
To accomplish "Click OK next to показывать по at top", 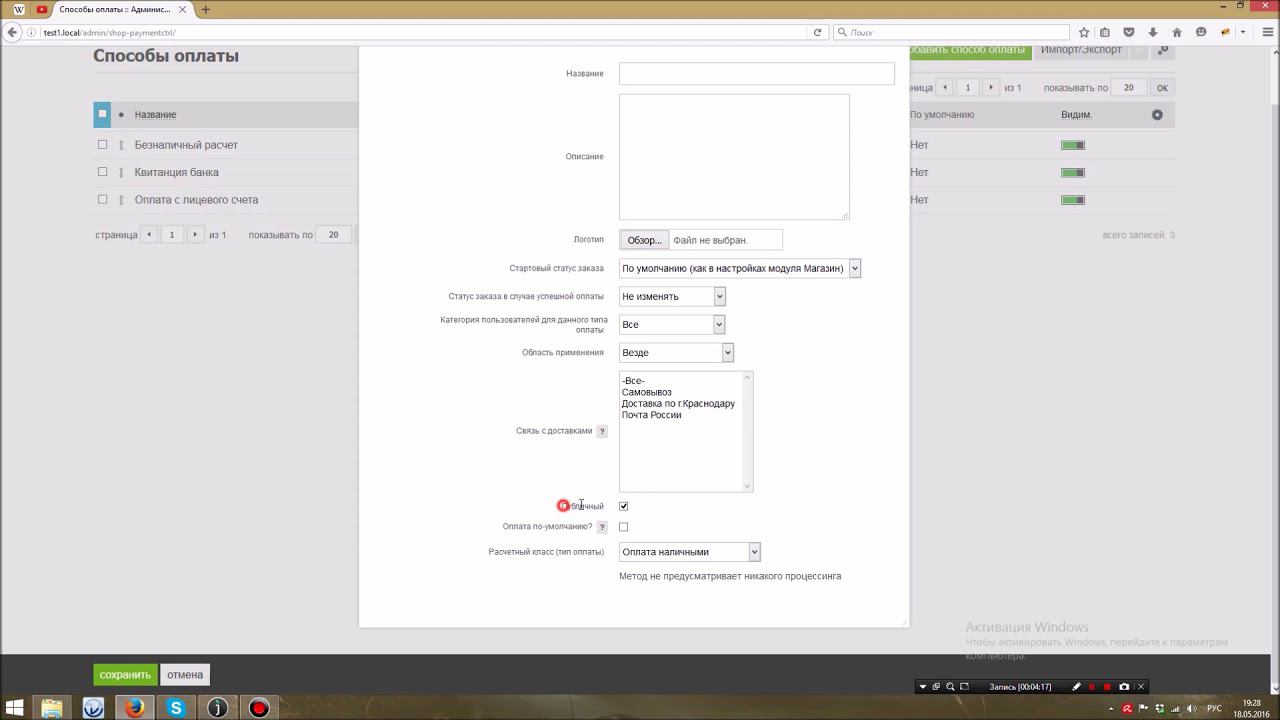I will coord(1162,88).
